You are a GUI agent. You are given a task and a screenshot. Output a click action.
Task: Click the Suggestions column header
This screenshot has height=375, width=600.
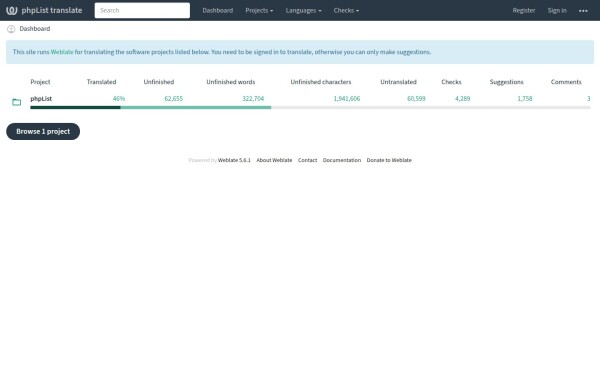506,82
